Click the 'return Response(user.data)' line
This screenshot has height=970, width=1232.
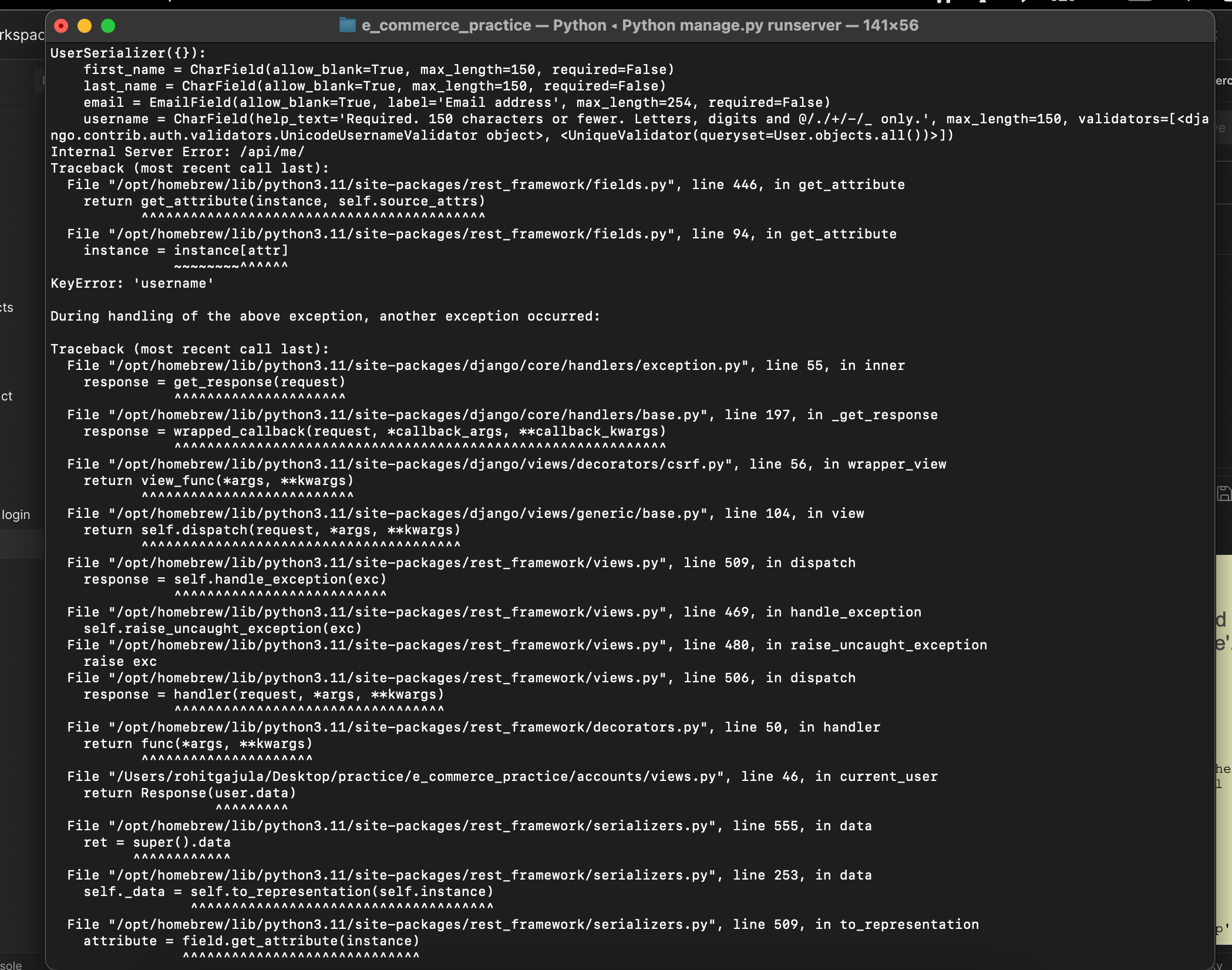click(x=190, y=793)
